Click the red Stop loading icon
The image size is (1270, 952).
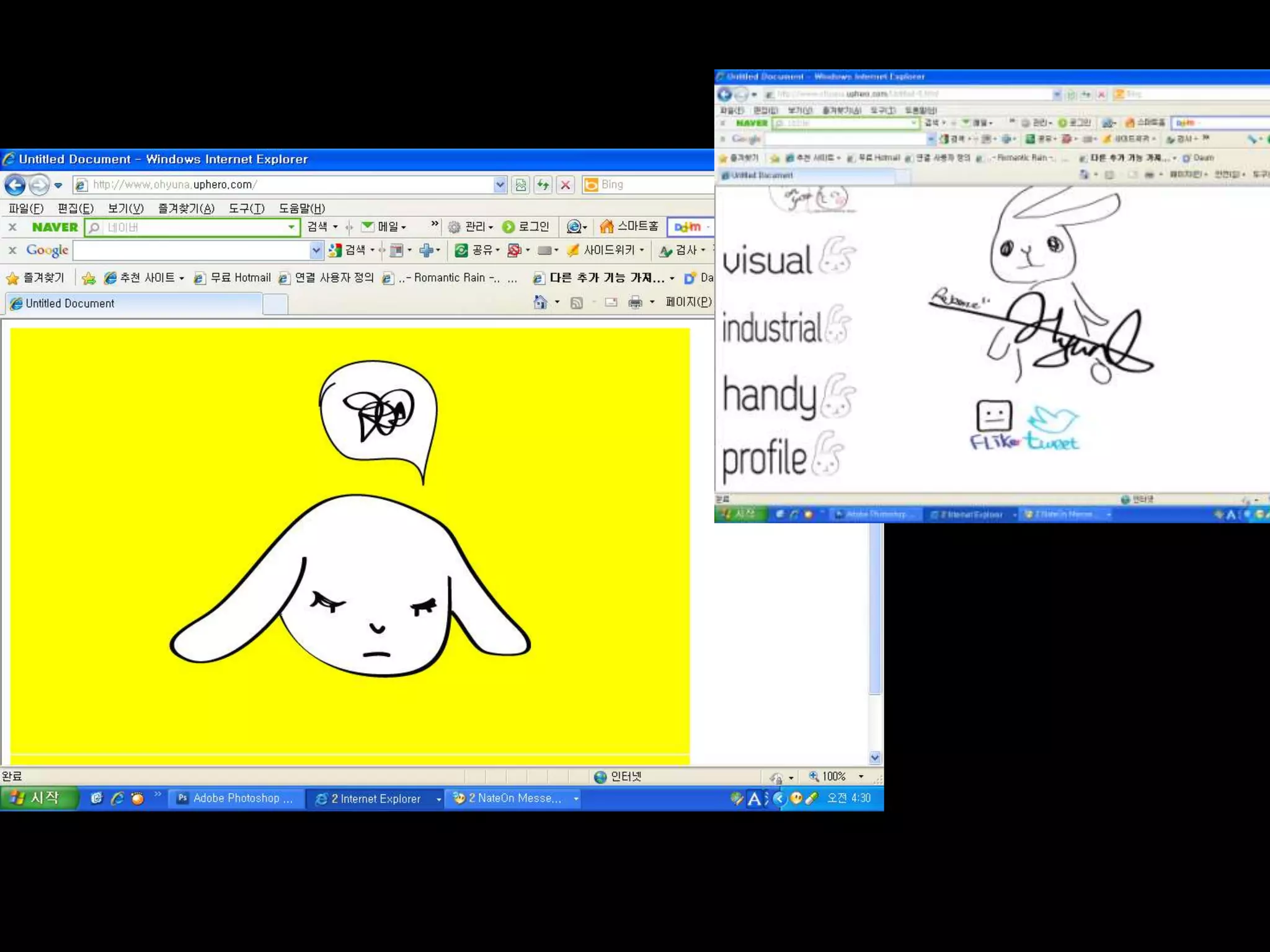(x=566, y=185)
